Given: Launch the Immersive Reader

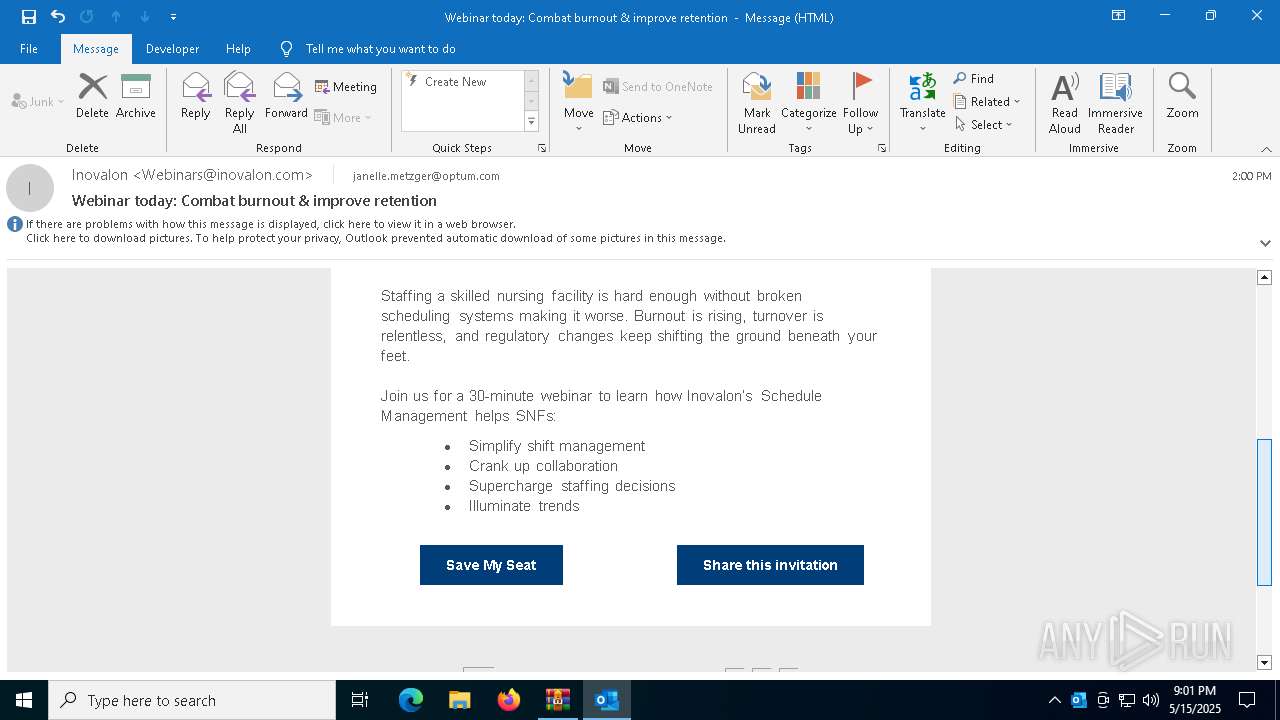Looking at the screenshot, I should pyautogui.click(x=1115, y=102).
